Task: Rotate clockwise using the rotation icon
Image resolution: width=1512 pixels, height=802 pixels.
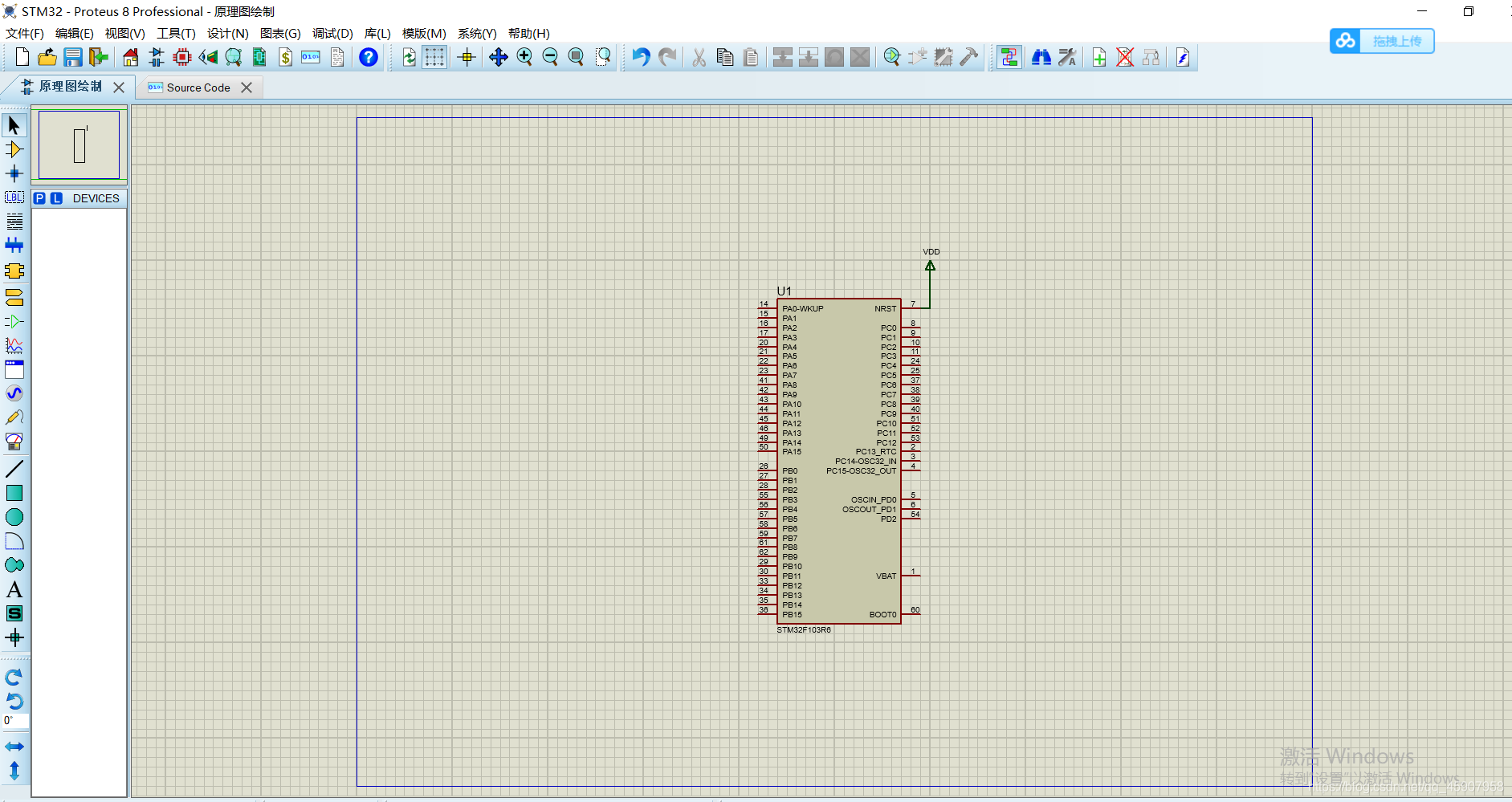Action: pyautogui.click(x=14, y=677)
